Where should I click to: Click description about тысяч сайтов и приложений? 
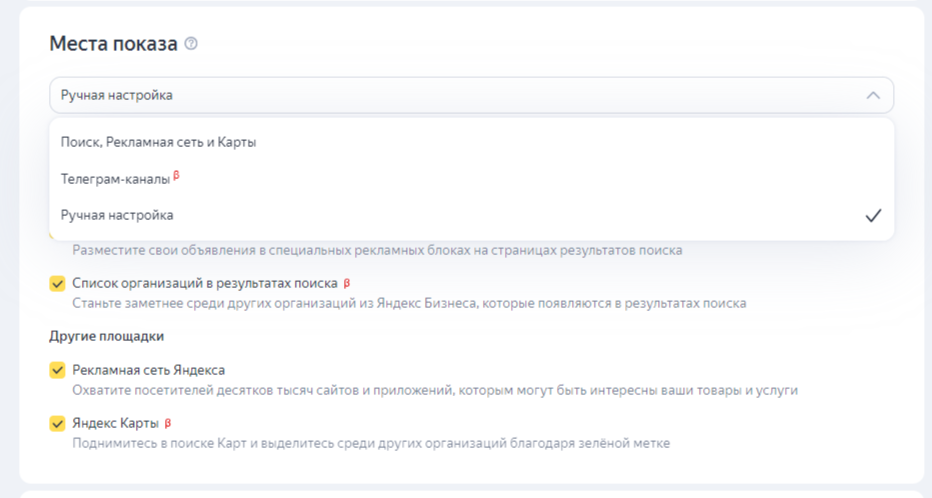[x=435, y=390]
